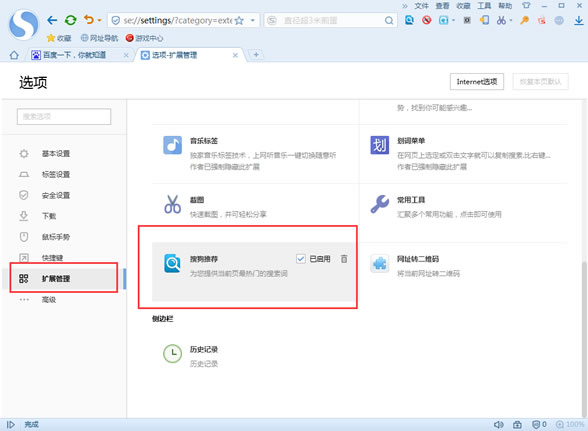Click the search options input field
Screen dimensions: 588x431
coord(64,117)
